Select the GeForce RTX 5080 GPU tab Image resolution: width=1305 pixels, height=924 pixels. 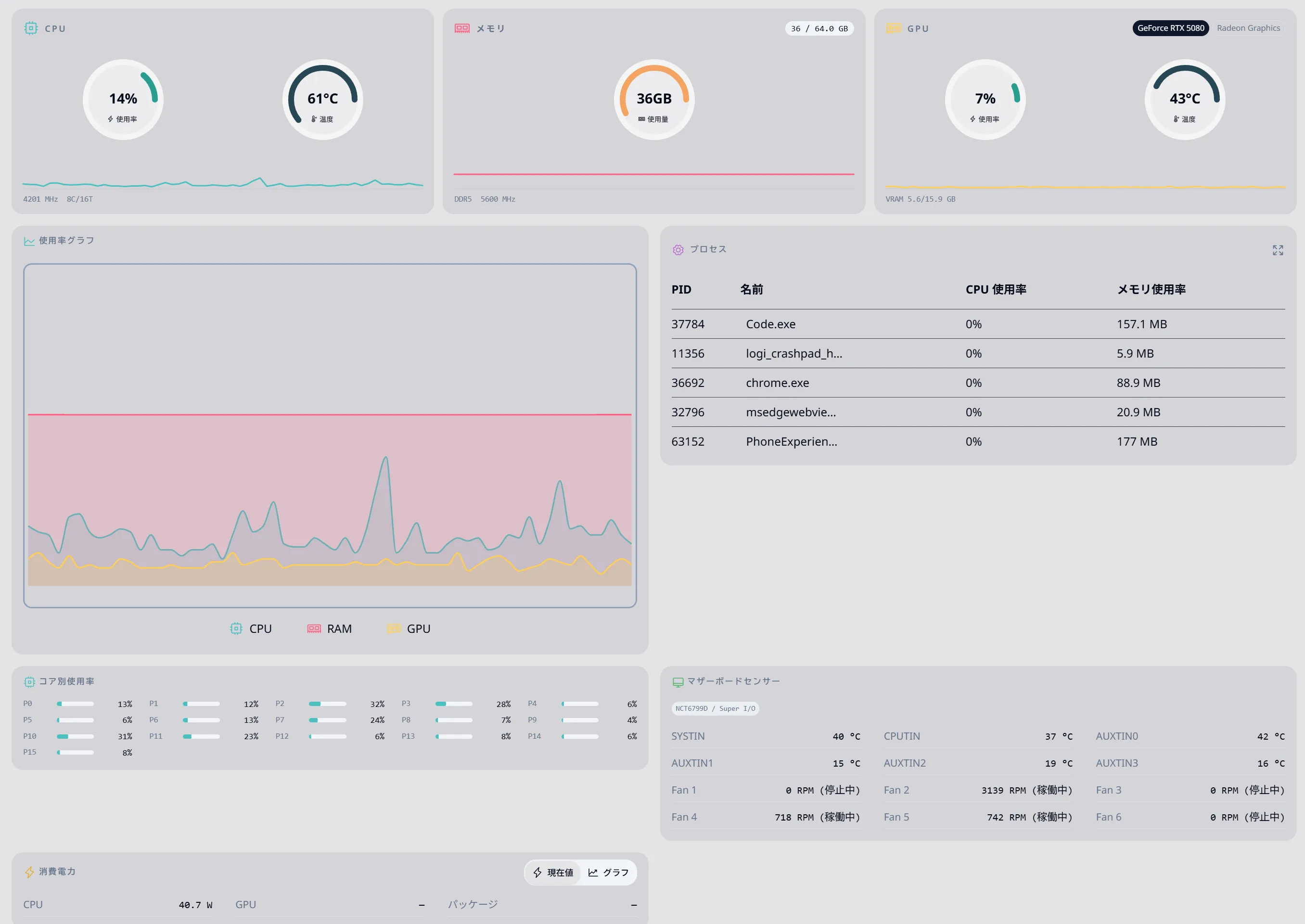1171,28
